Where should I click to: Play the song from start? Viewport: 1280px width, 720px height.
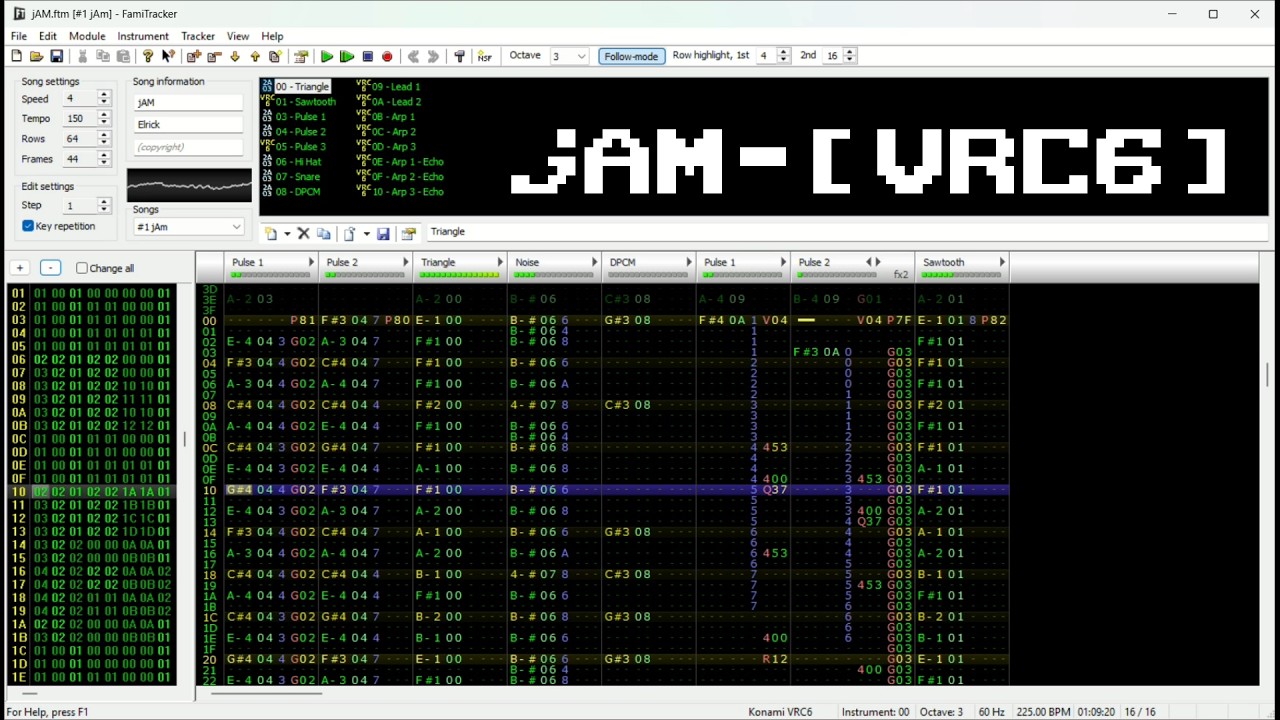pos(326,57)
